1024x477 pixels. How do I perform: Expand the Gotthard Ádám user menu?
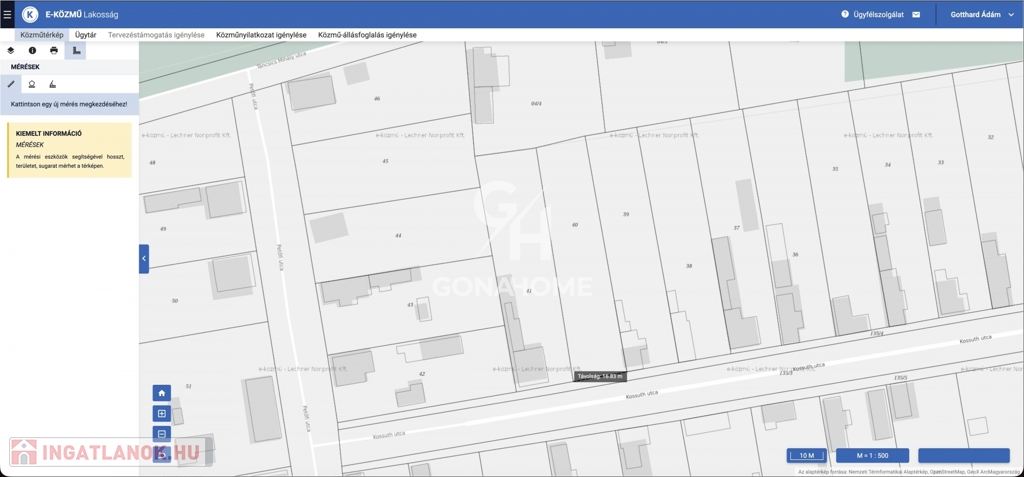click(x=981, y=15)
